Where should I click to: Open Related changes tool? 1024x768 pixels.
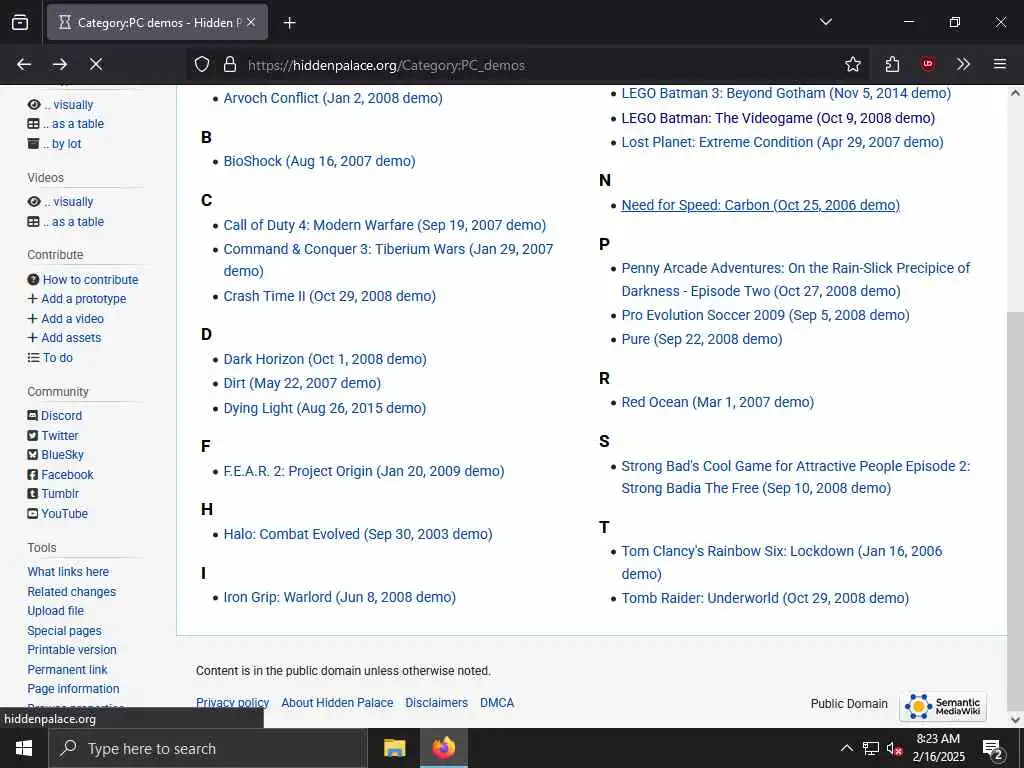[x=71, y=592]
